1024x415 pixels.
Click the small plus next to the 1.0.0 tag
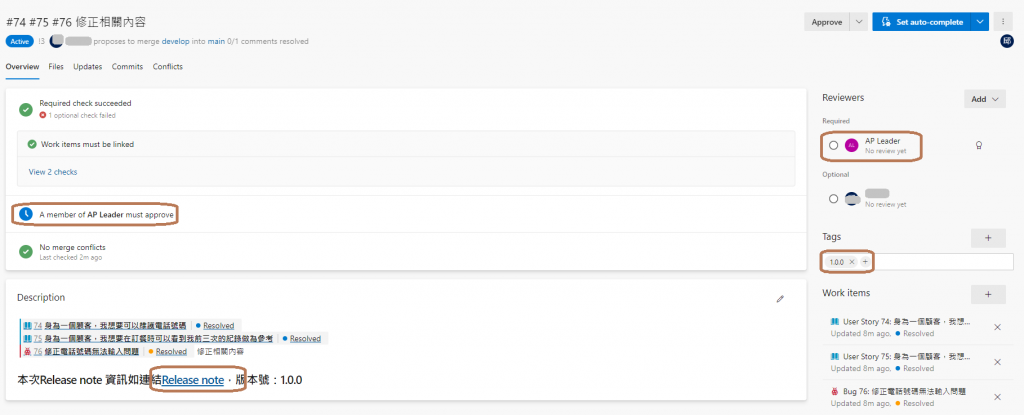[x=865, y=262]
